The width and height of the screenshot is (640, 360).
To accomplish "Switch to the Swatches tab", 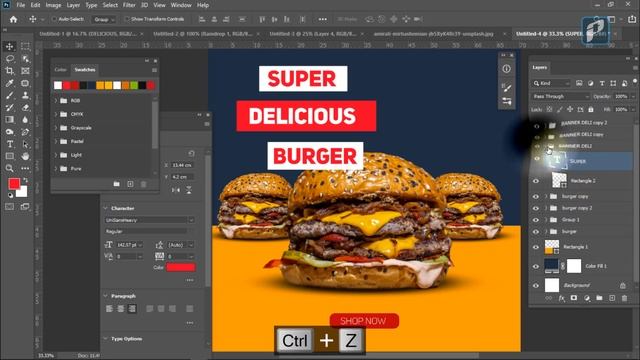I will (85, 70).
